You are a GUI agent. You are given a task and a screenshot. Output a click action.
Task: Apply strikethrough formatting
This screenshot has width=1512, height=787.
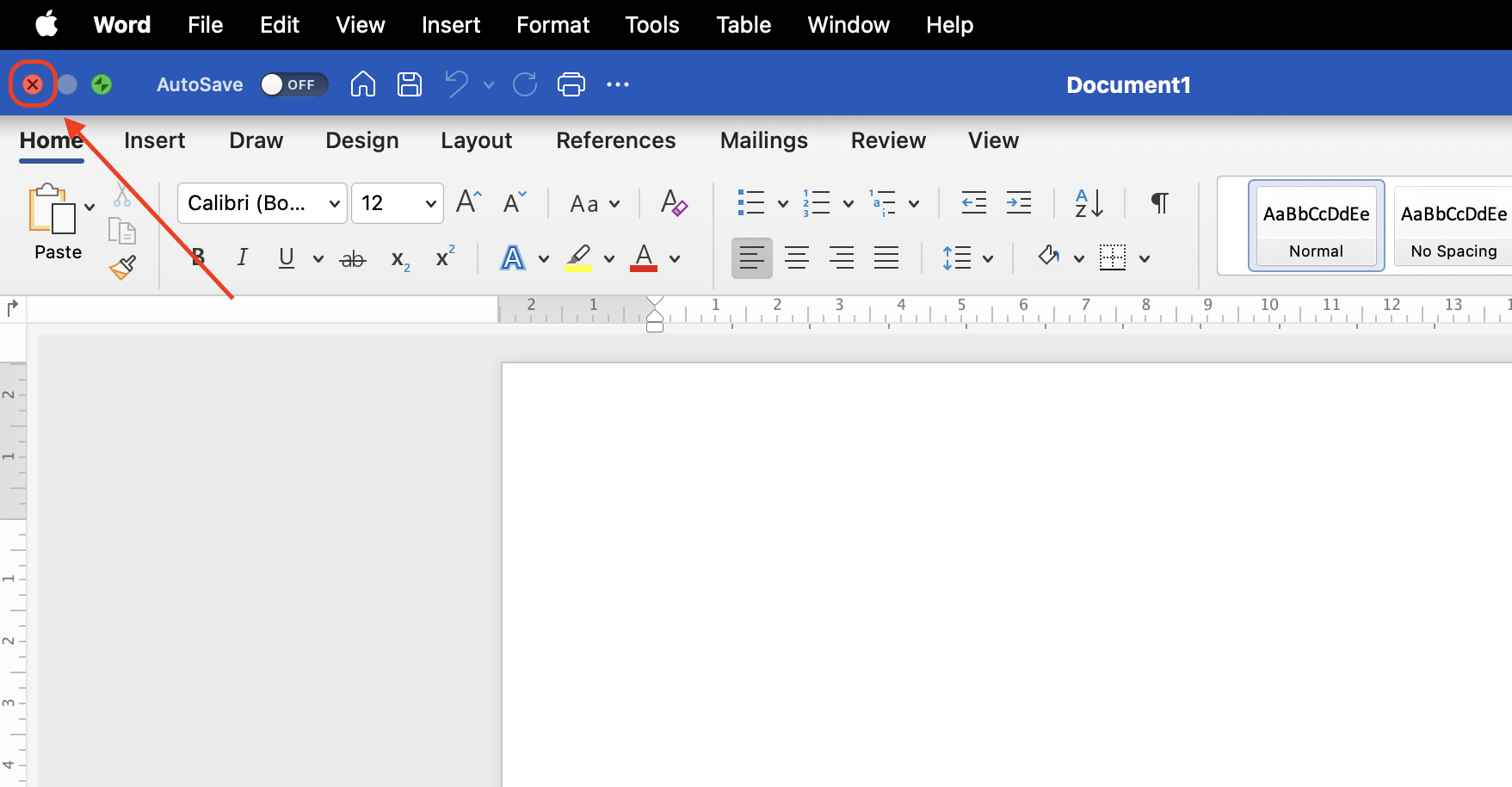click(352, 257)
